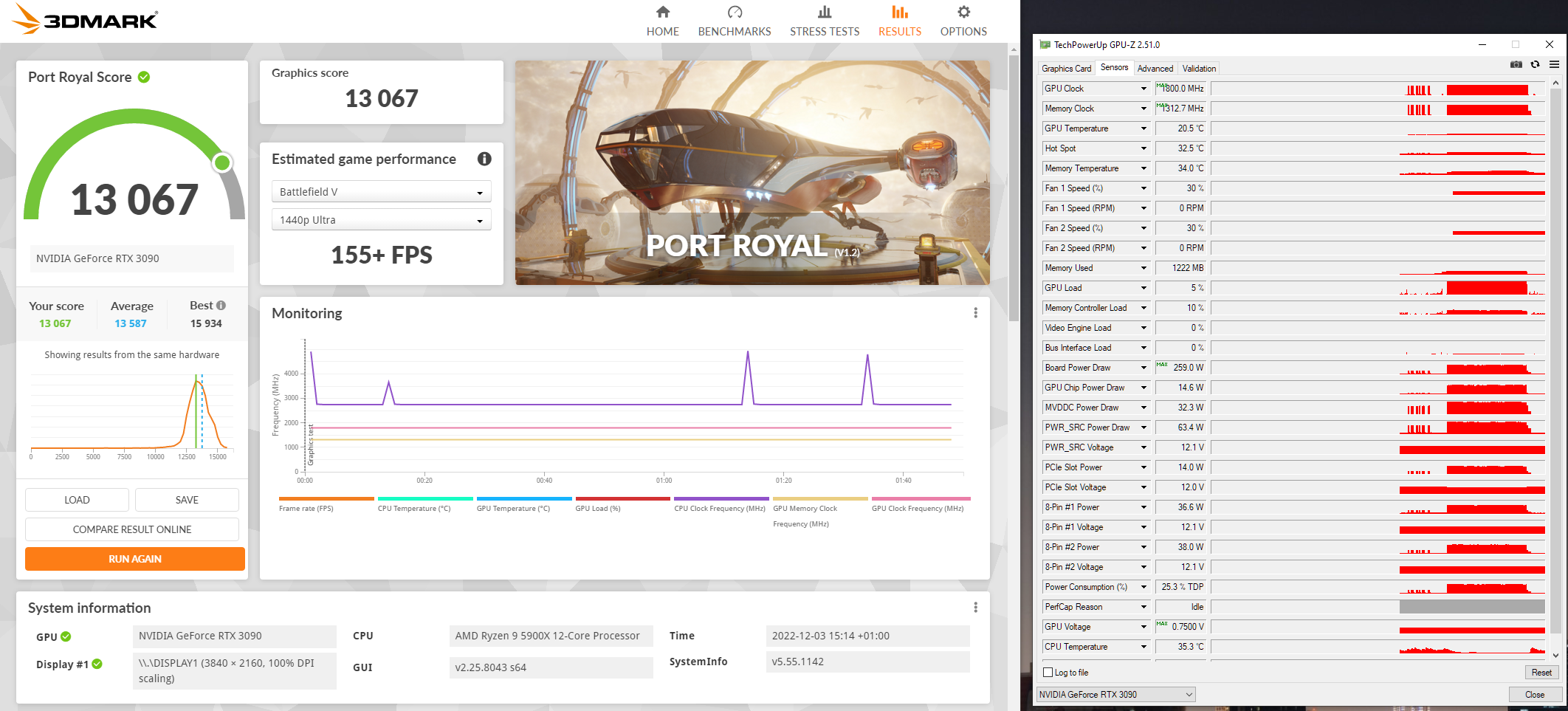Capture a screenshot with GPU-Z camera icon
Viewport: 1568px width, 711px height.
point(1516,64)
